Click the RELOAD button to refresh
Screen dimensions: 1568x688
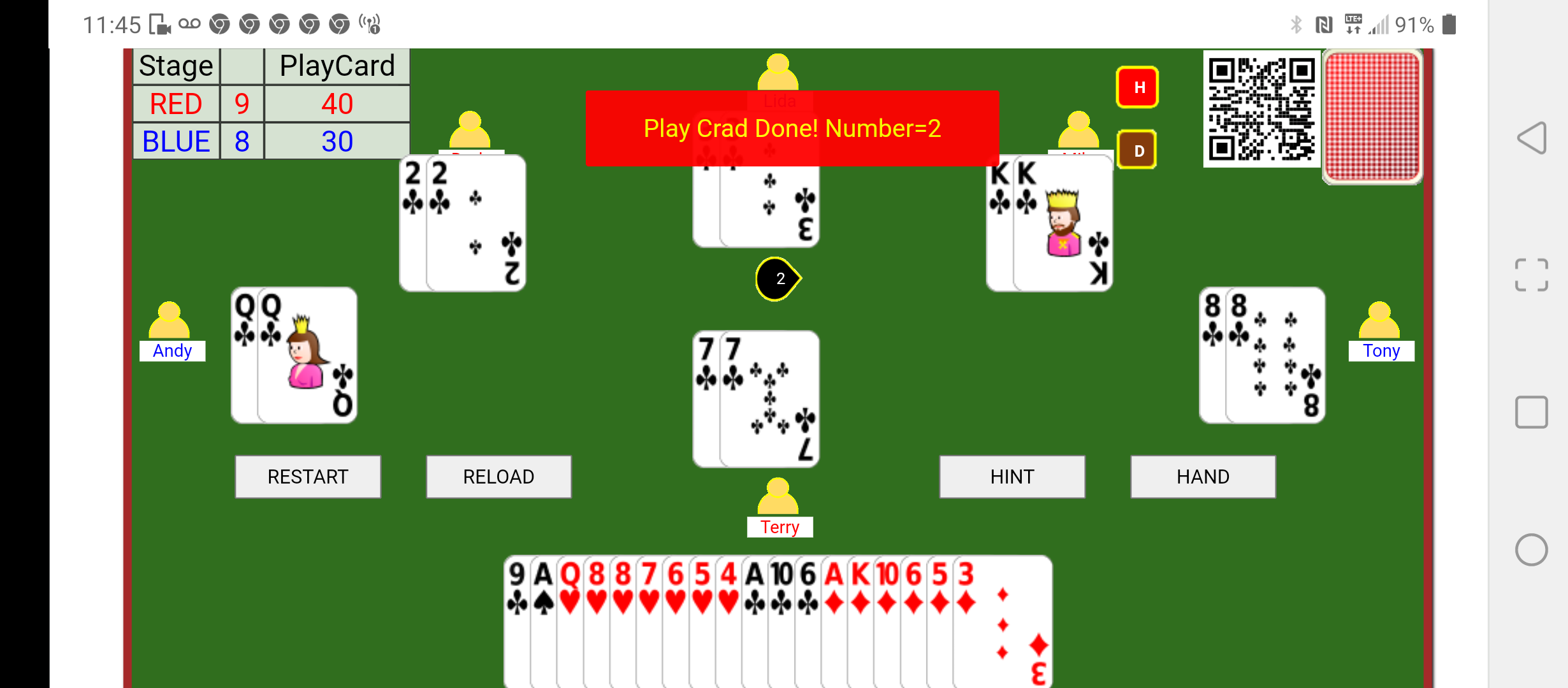[498, 476]
